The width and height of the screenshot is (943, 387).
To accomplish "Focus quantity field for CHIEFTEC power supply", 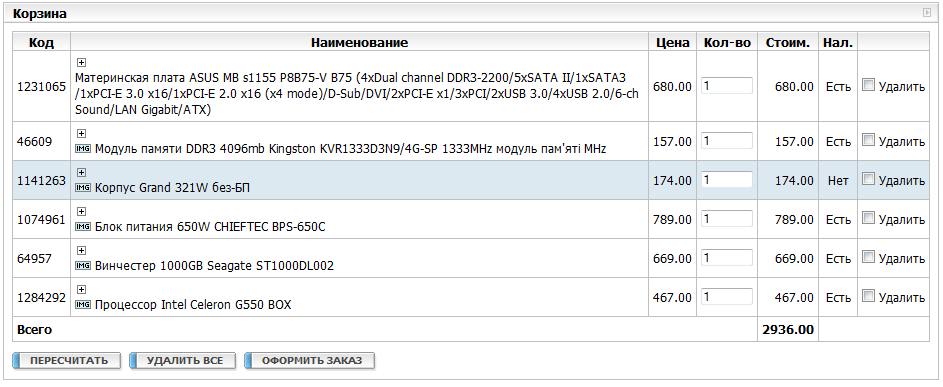I will click(726, 218).
